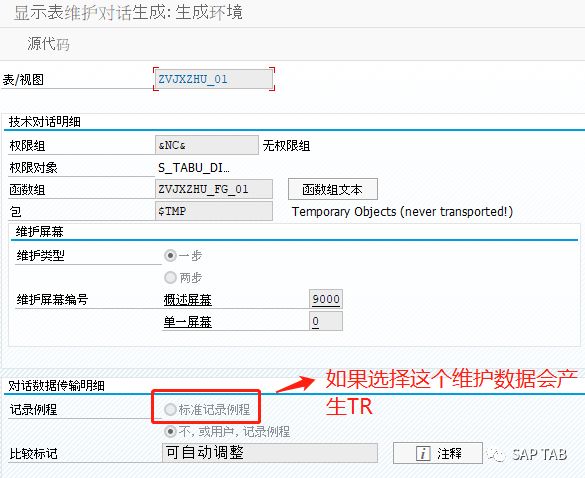Click the 注释 info button
This screenshot has height=478, width=585.
point(438,453)
